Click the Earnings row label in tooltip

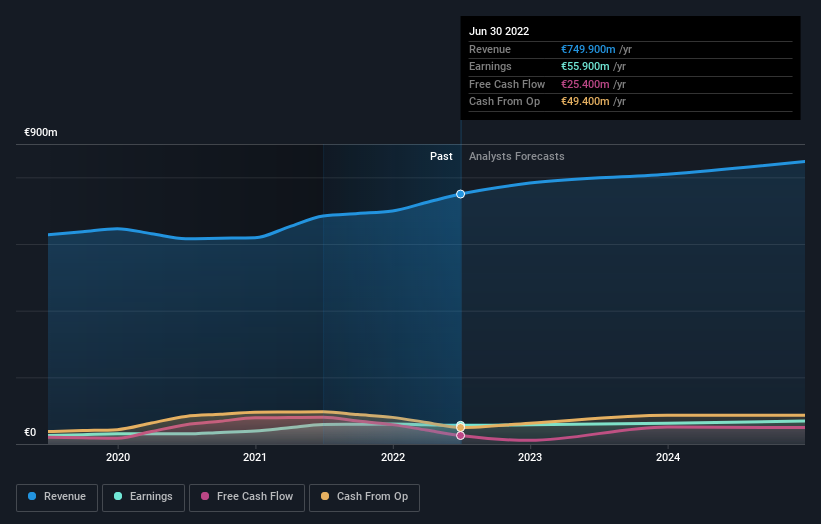point(490,66)
